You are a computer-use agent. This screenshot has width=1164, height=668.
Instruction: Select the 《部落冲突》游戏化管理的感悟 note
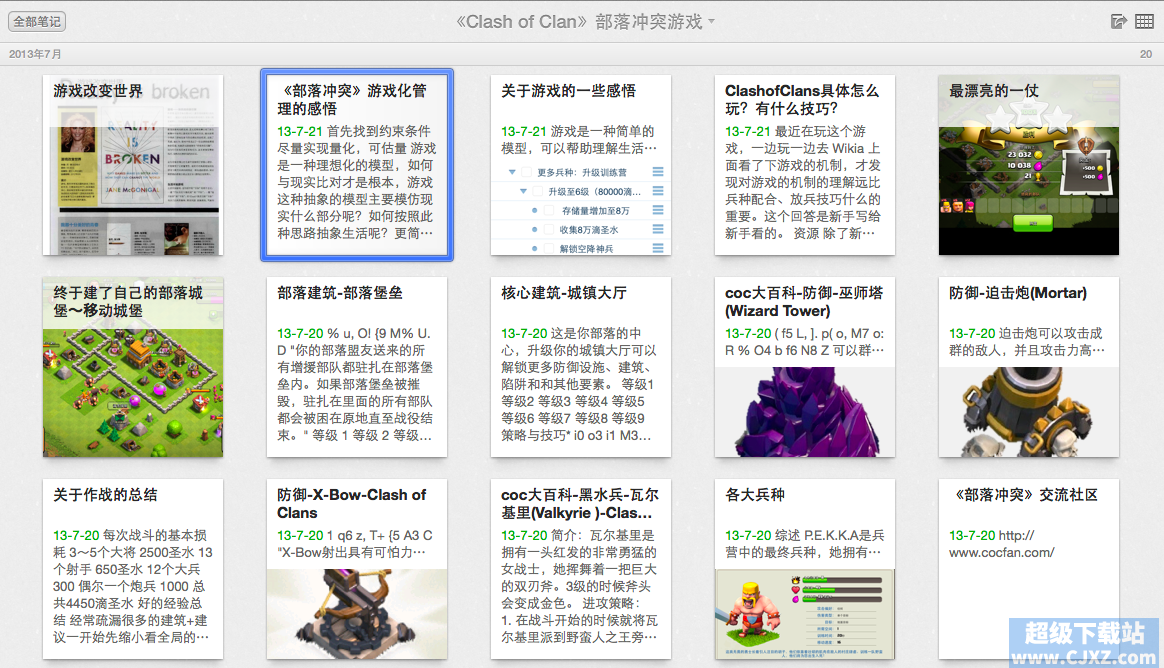pyautogui.click(x=357, y=165)
